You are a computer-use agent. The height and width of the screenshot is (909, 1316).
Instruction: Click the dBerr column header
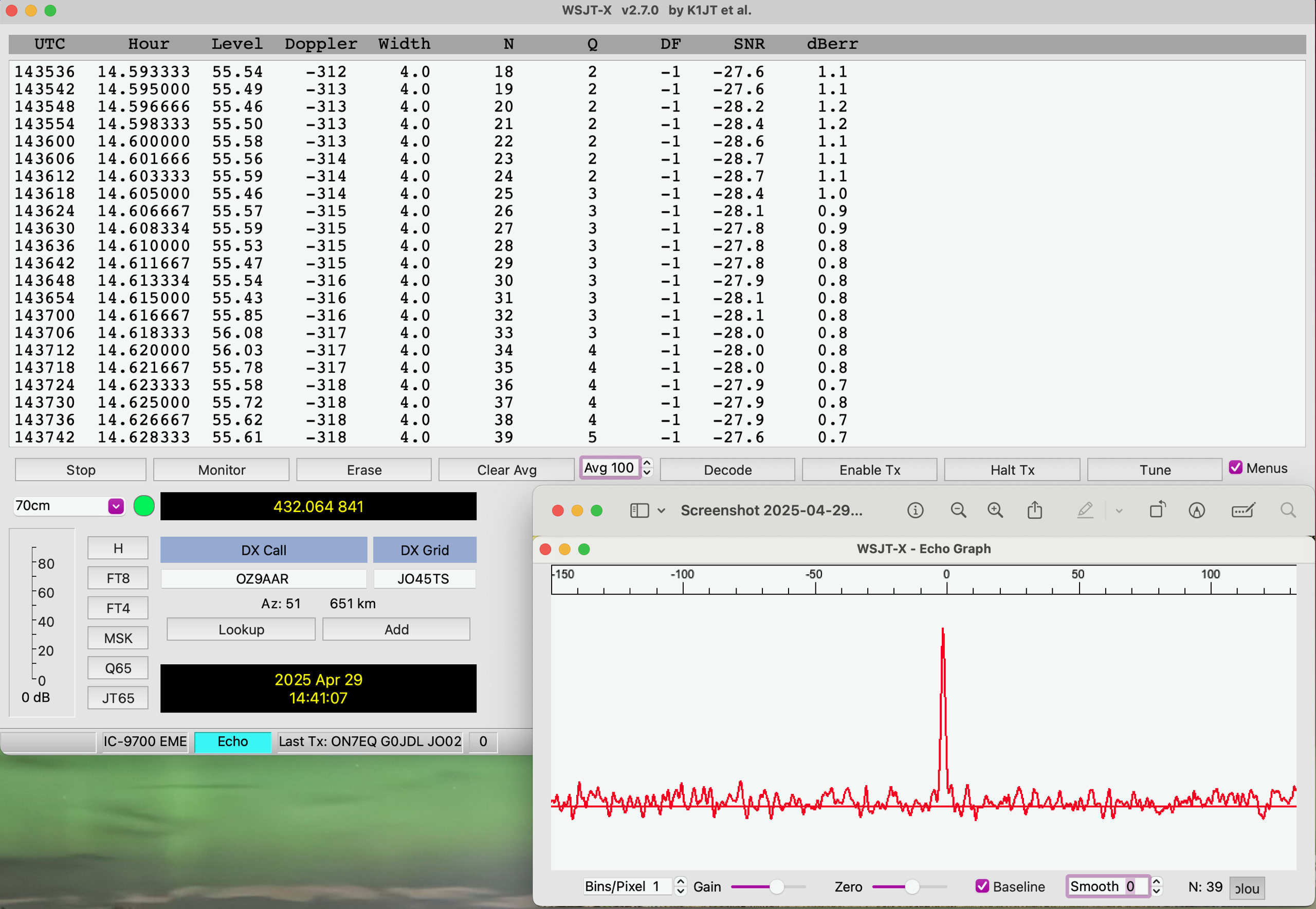(832, 44)
